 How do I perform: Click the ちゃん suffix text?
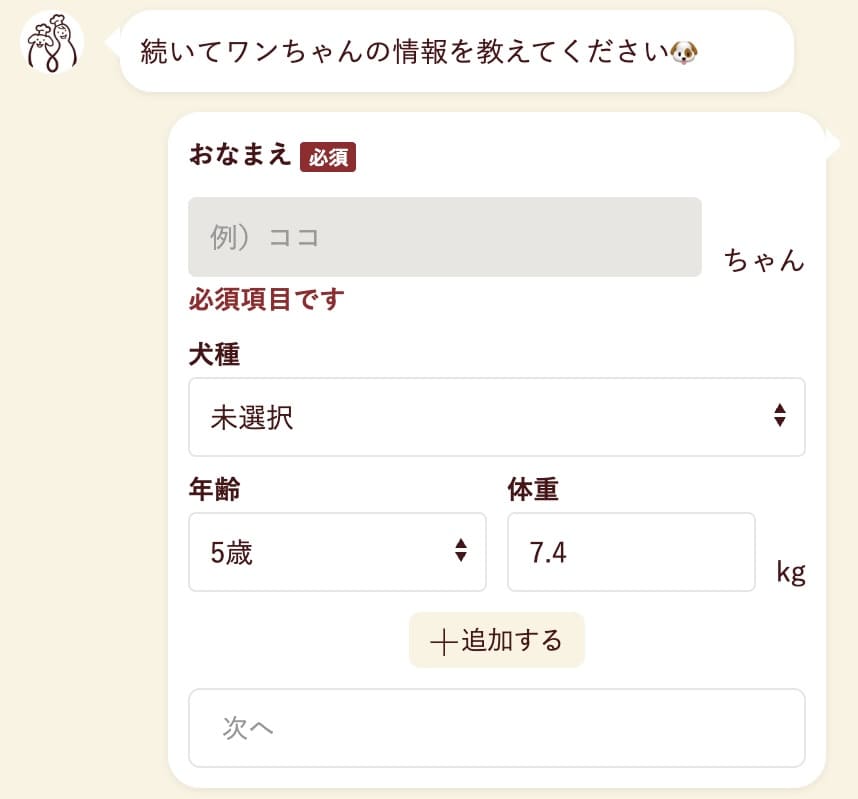[764, 260]
